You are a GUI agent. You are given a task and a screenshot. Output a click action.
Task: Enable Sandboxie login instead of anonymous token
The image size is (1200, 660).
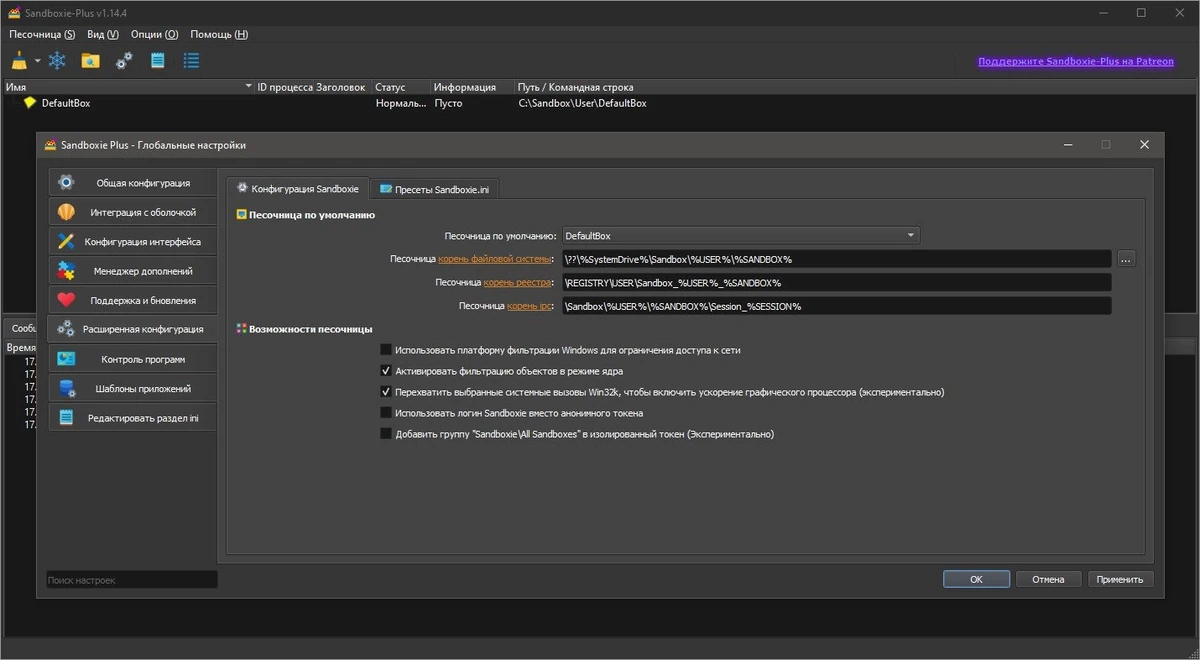(x=386, y=413)
